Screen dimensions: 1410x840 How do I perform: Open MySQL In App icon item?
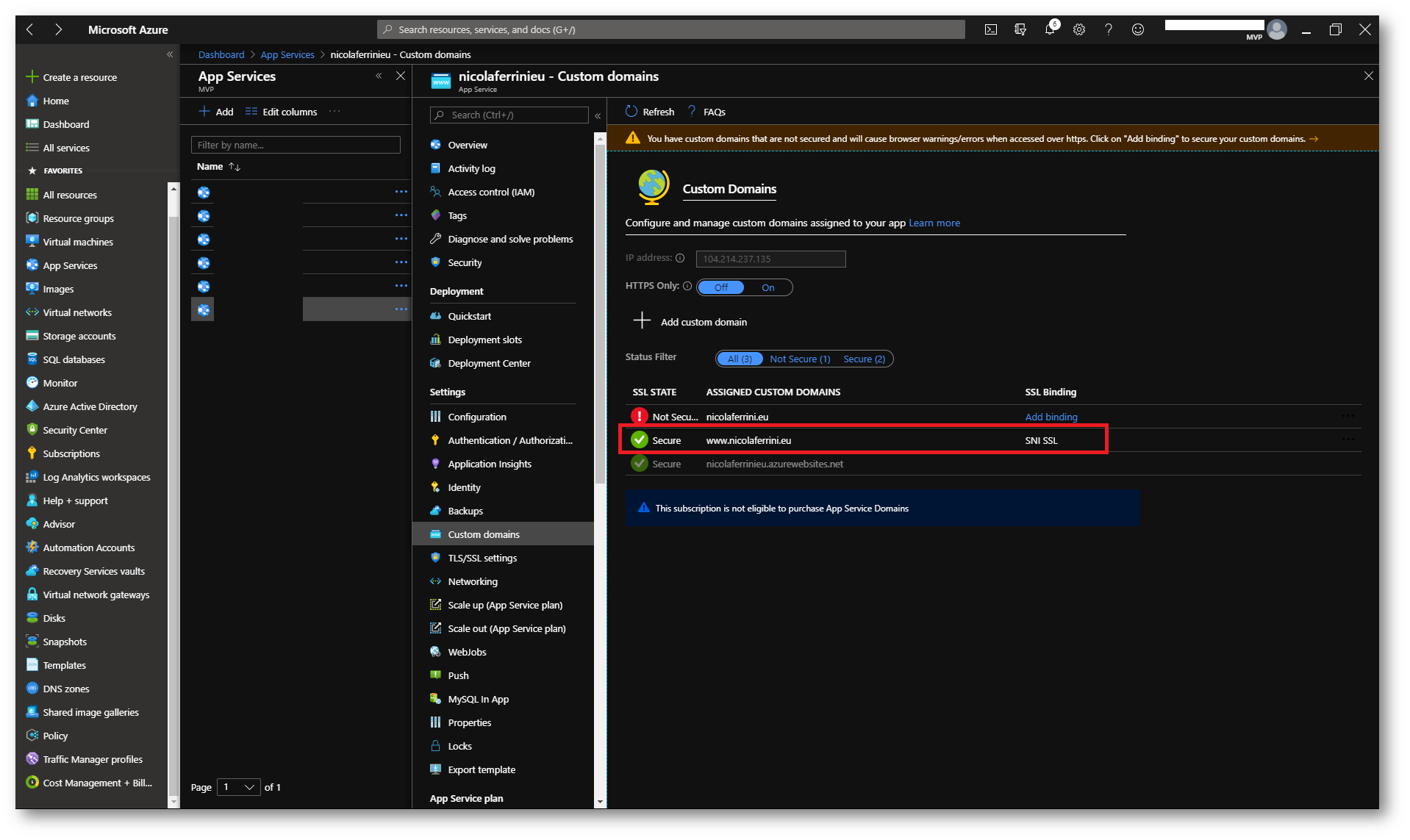coord(435,699)
